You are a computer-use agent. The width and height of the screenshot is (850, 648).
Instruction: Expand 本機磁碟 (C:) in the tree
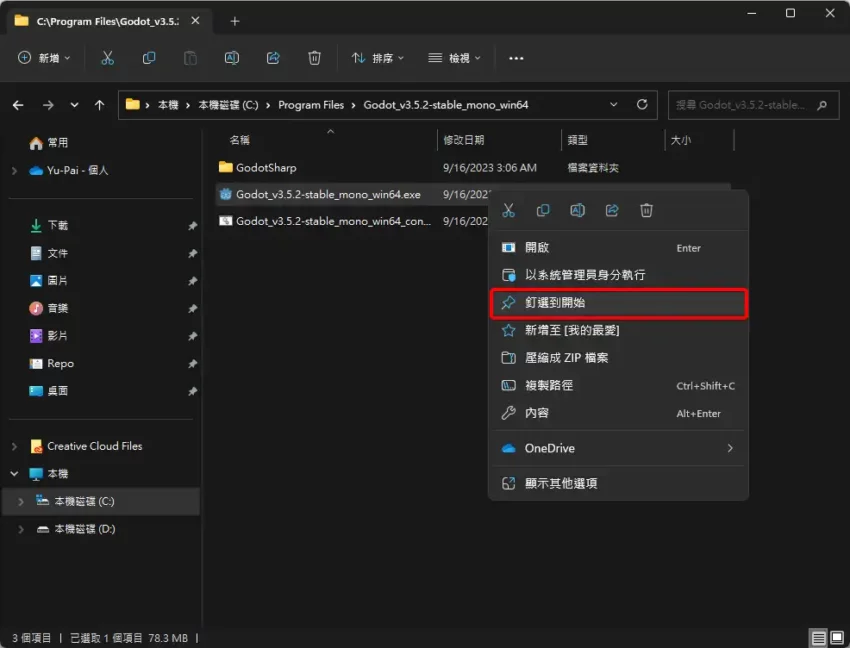[21, 502]
